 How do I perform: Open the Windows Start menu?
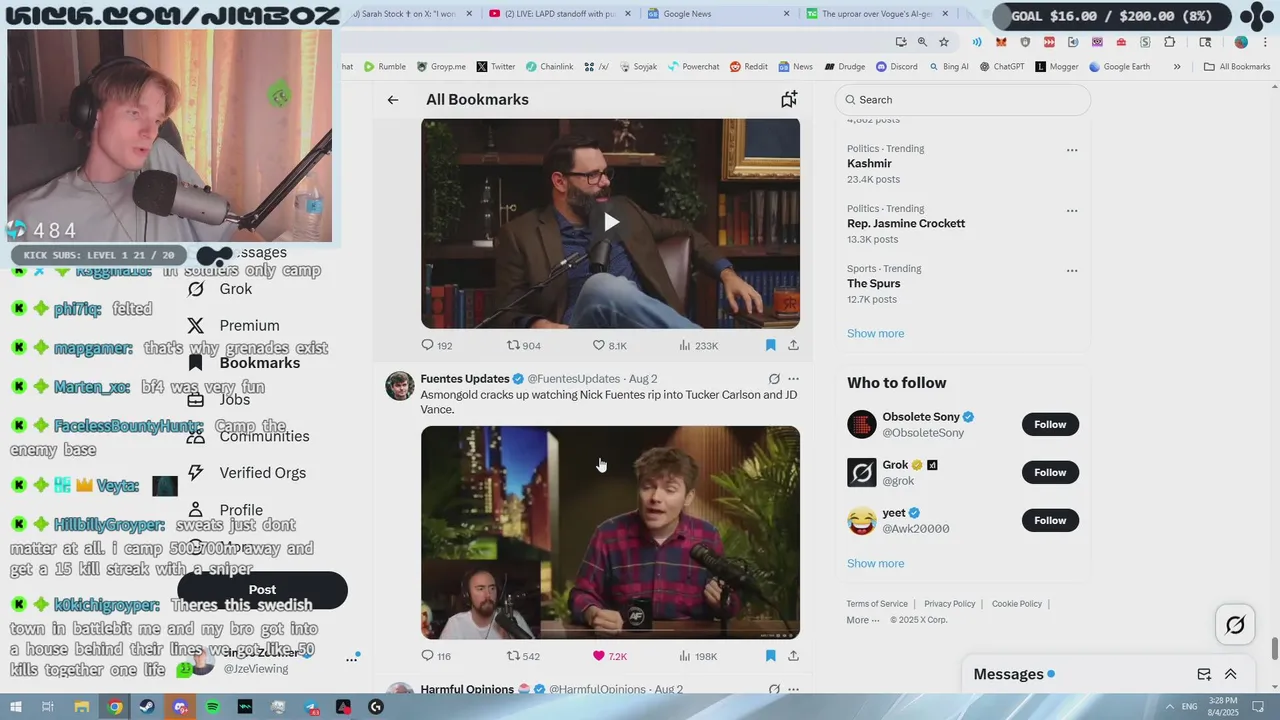point(15,707)
